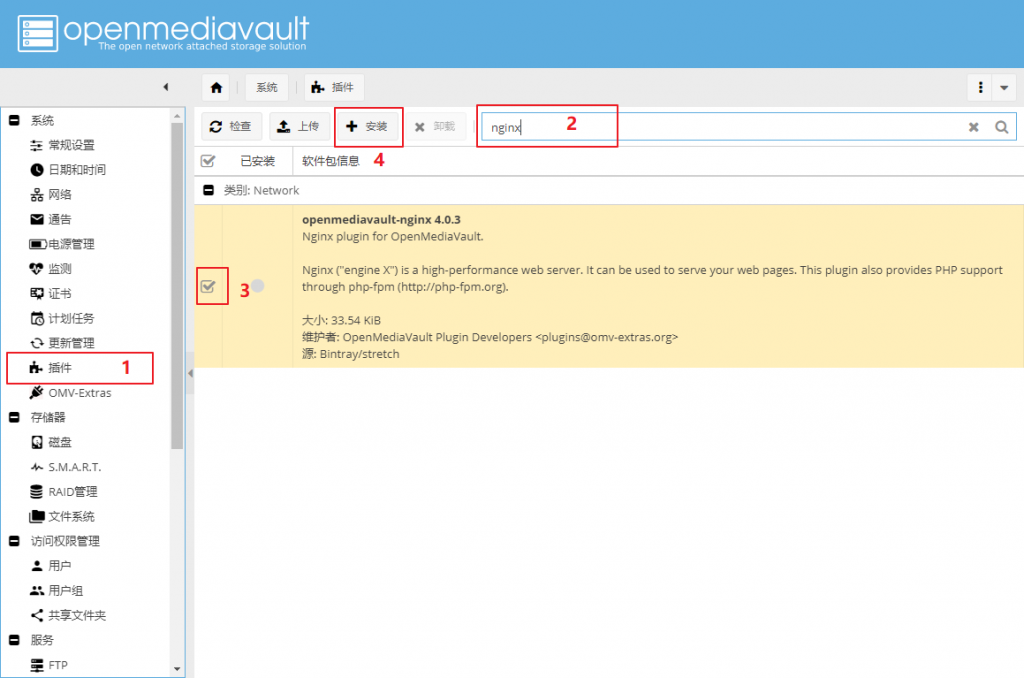Open the home breadcrumb icon

(x=216, y=88)
